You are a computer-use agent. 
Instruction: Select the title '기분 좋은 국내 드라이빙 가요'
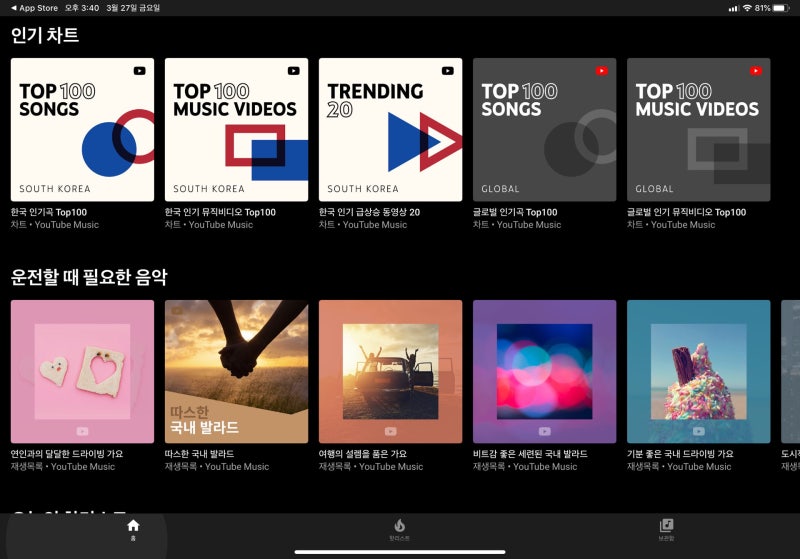tap(680, 454)
